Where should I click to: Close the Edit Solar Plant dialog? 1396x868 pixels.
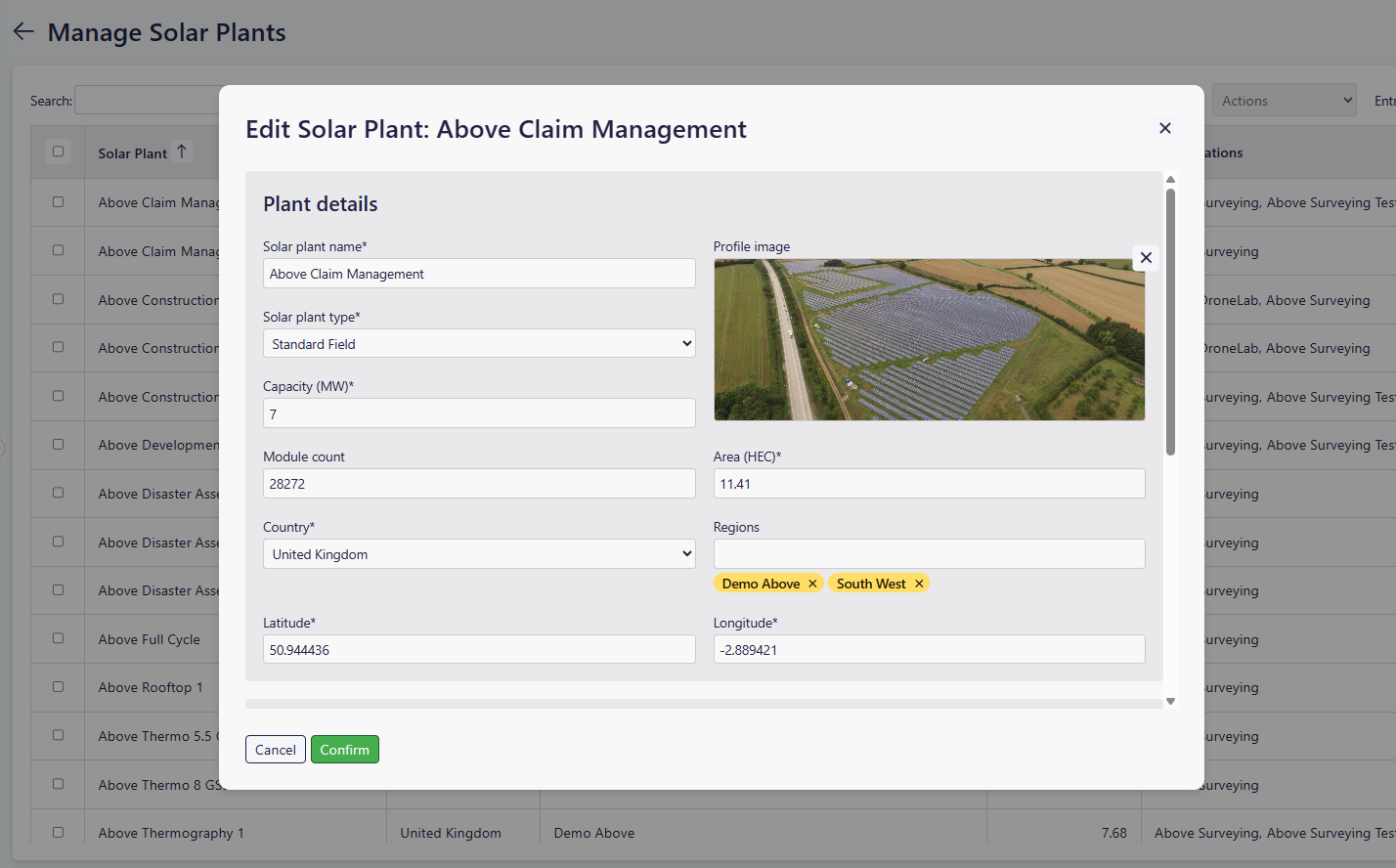click(1164, 128)
